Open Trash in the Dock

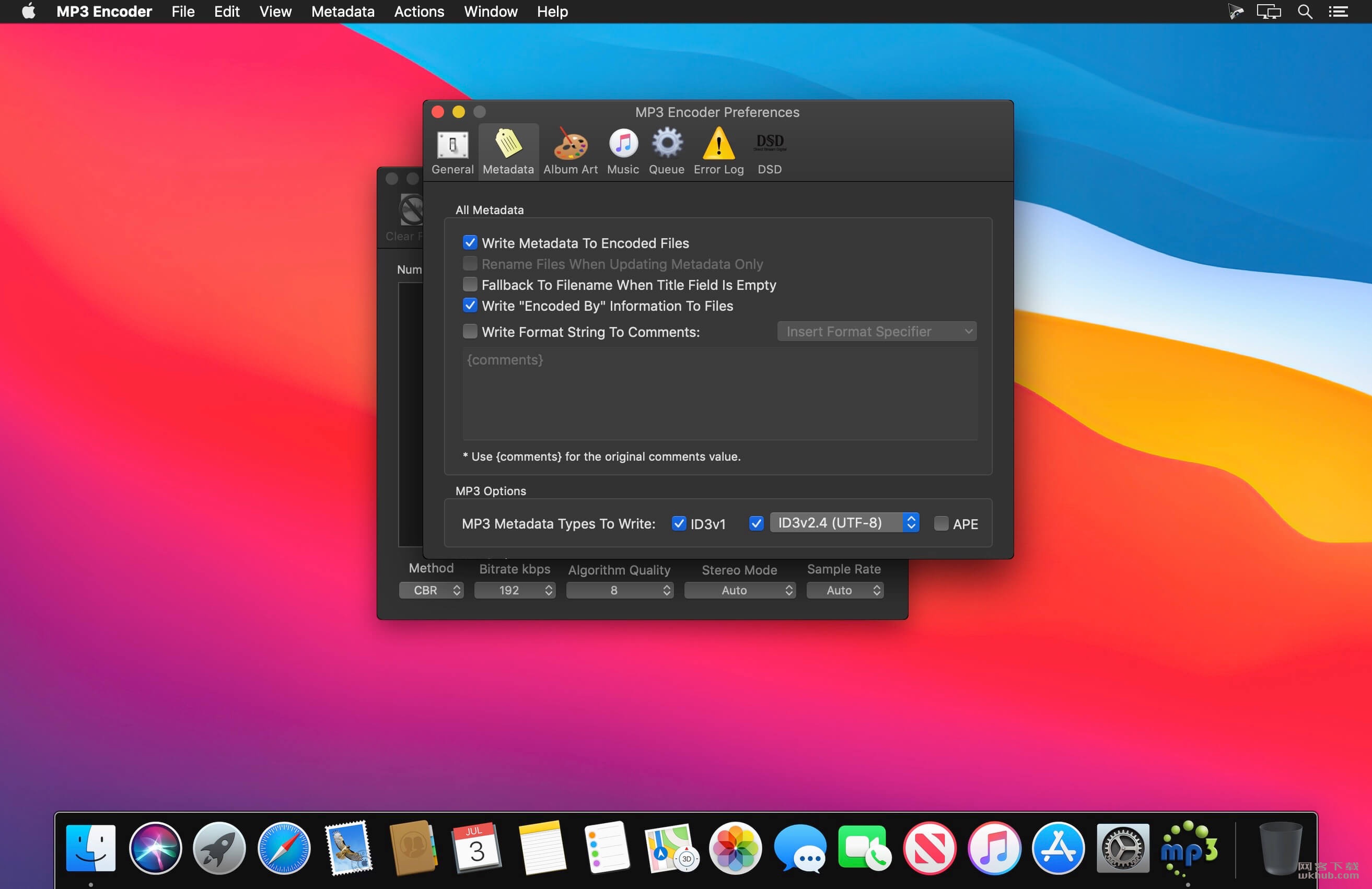1280,848
